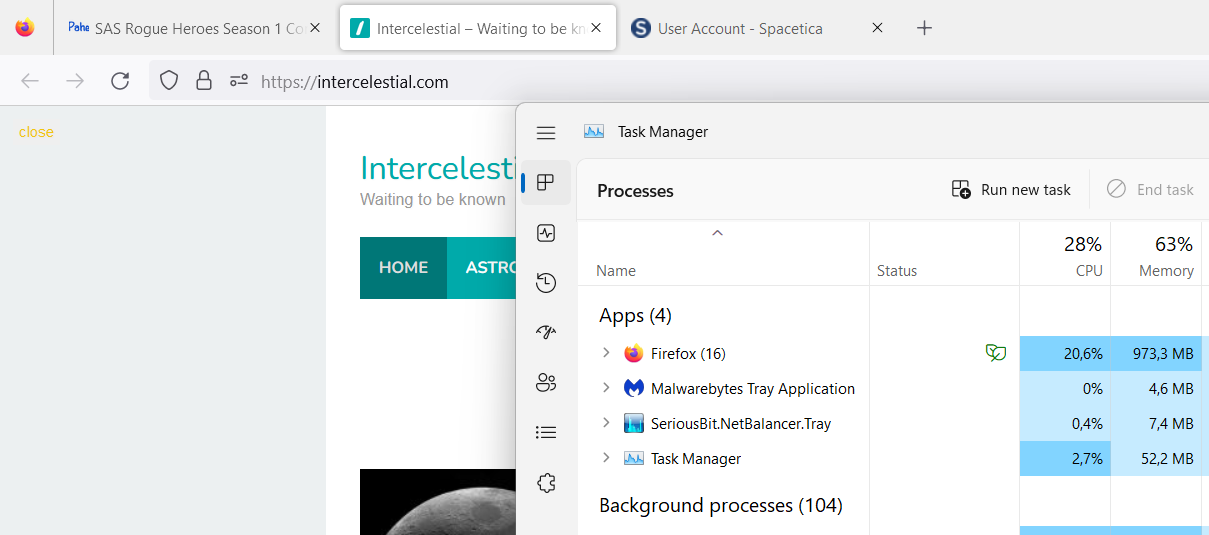Image resolution: width=1209 pixels, height=535 pixels.
Task: Sort processes by Memory column
Action: (x=1156, y=254)
